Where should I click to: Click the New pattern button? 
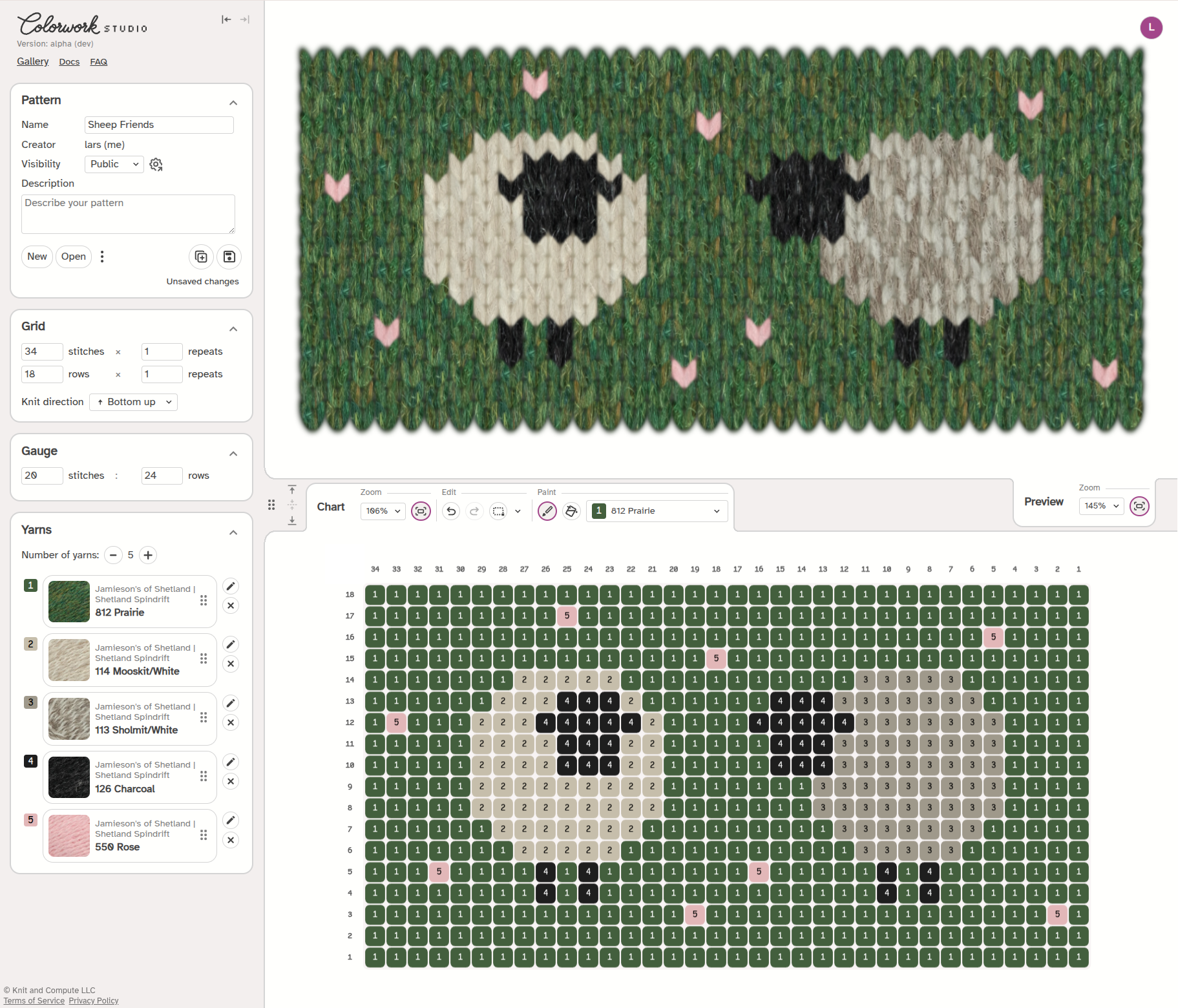point(37,257)
